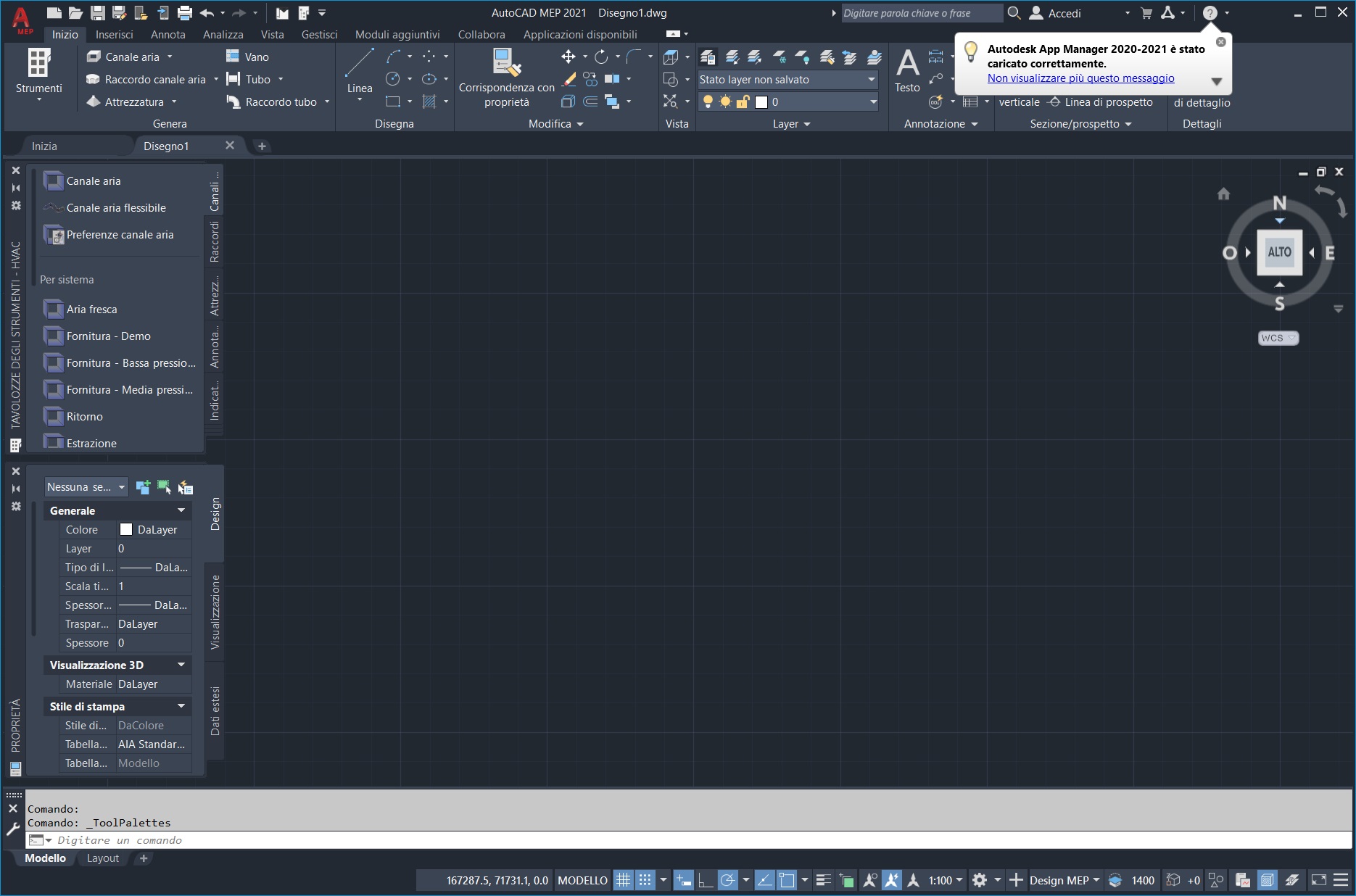Open the Help question mark icon
The height and width of the screenshot is (896, 1356).
click(1210, 13)
